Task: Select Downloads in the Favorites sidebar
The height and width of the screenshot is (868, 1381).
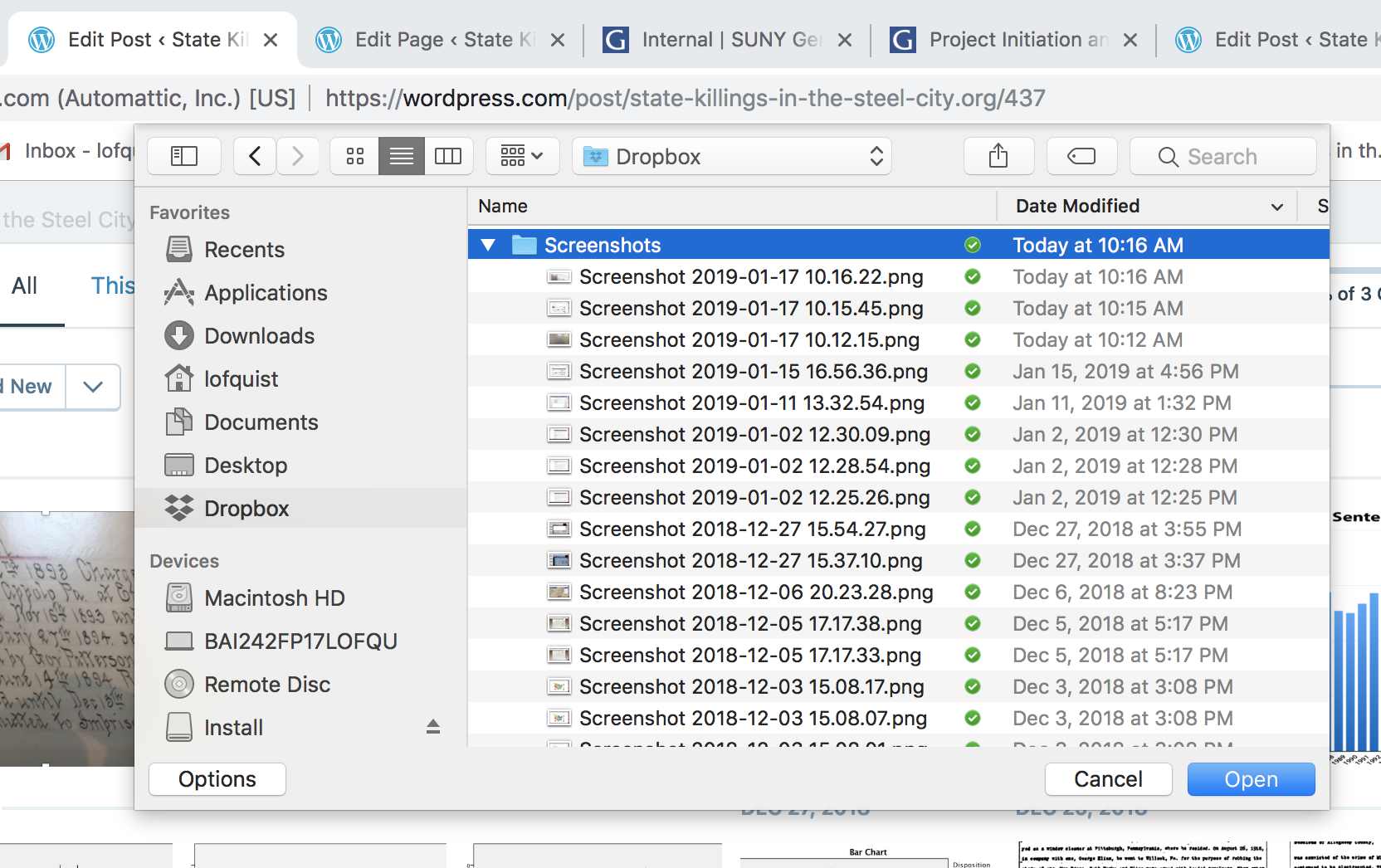Action: (x=259, y=336)
